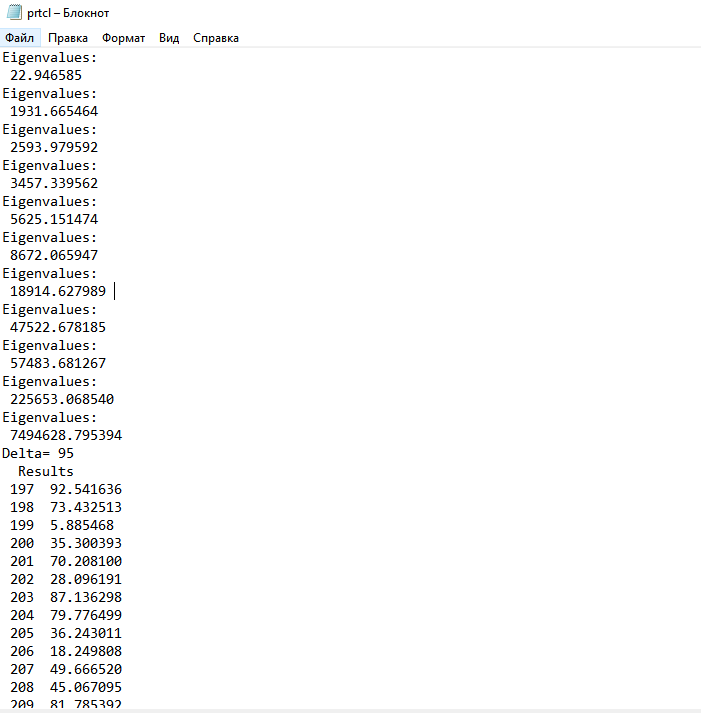Set cursor at value 2593.979592
Image resolution: width=701 pixels, height=713 pixels.
(54, 147)
